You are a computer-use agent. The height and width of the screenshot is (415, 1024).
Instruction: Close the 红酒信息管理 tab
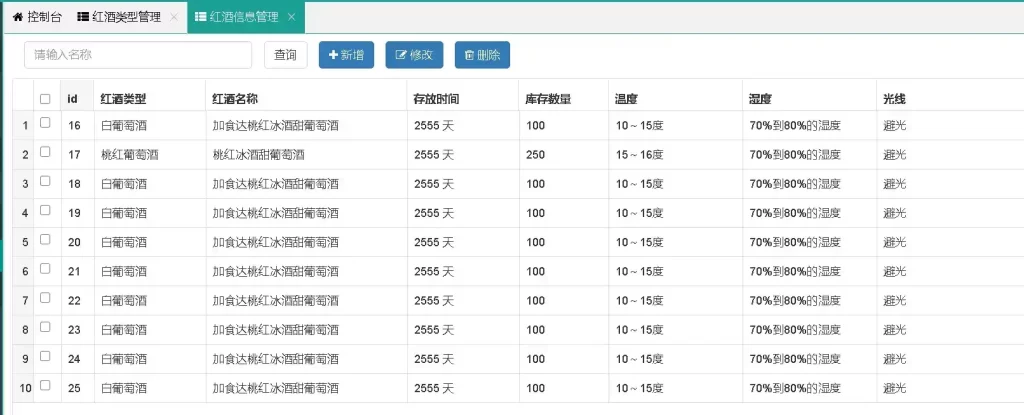click(291, 18)
